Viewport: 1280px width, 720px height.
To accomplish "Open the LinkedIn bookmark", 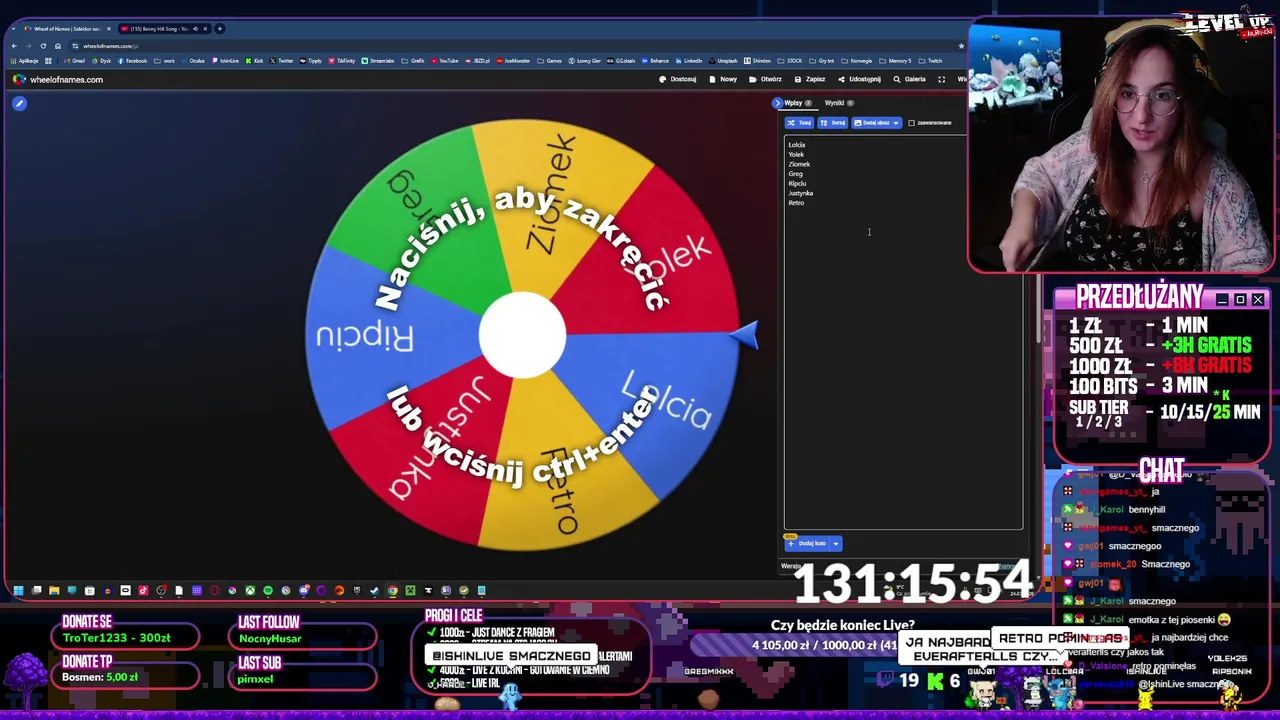I will [x=689, y=61].
